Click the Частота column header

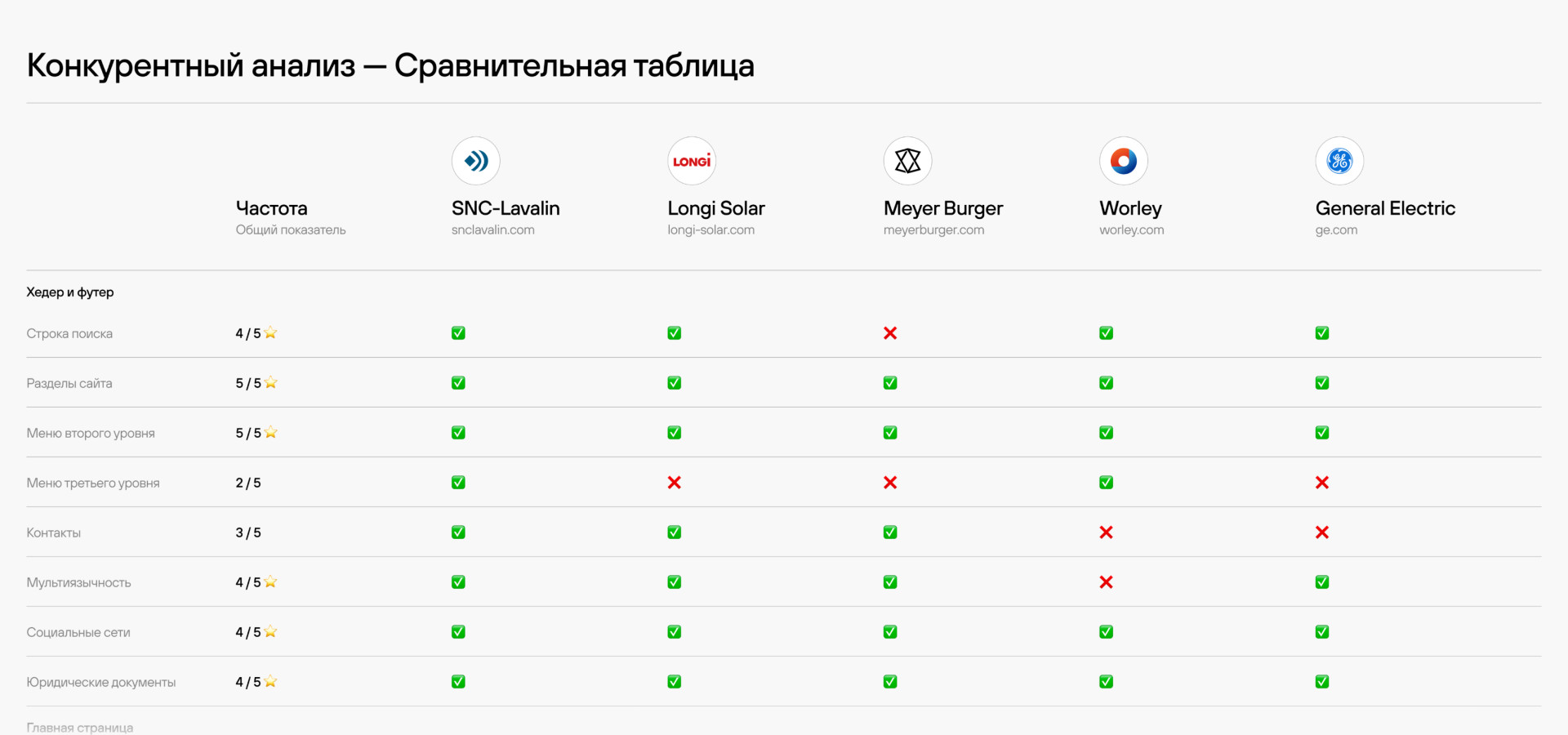click(271, 208)
